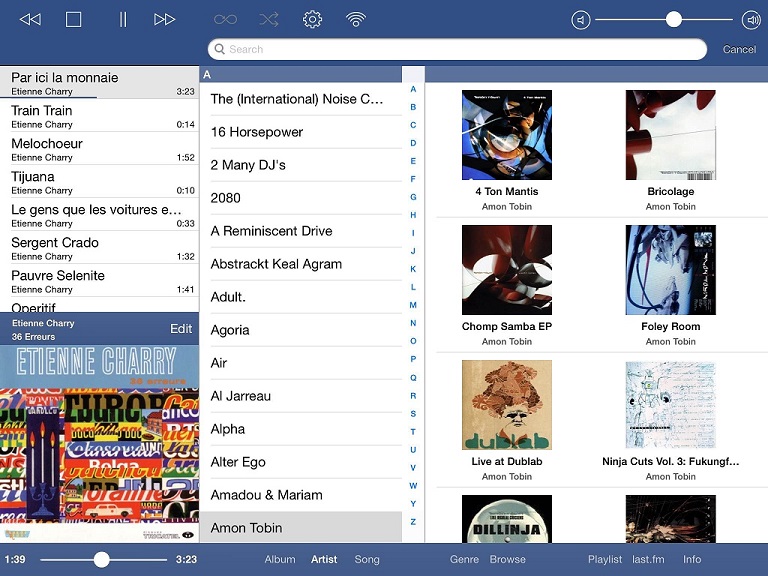Image resolution: width=768 pixels, height=576 pixels.
Task: Open the settings gear
Action: click(312, 20)
